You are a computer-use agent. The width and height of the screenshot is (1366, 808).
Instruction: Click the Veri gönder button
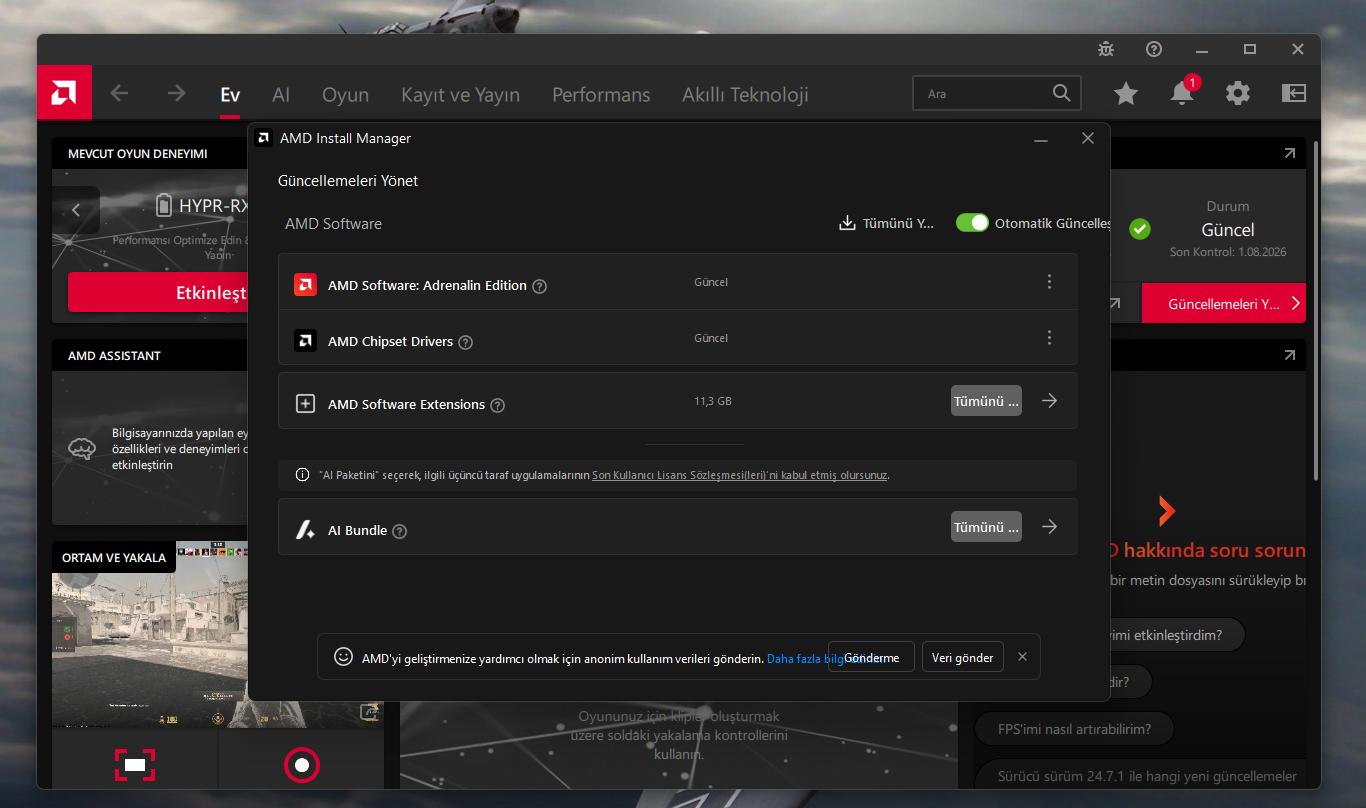coord(962,657)
